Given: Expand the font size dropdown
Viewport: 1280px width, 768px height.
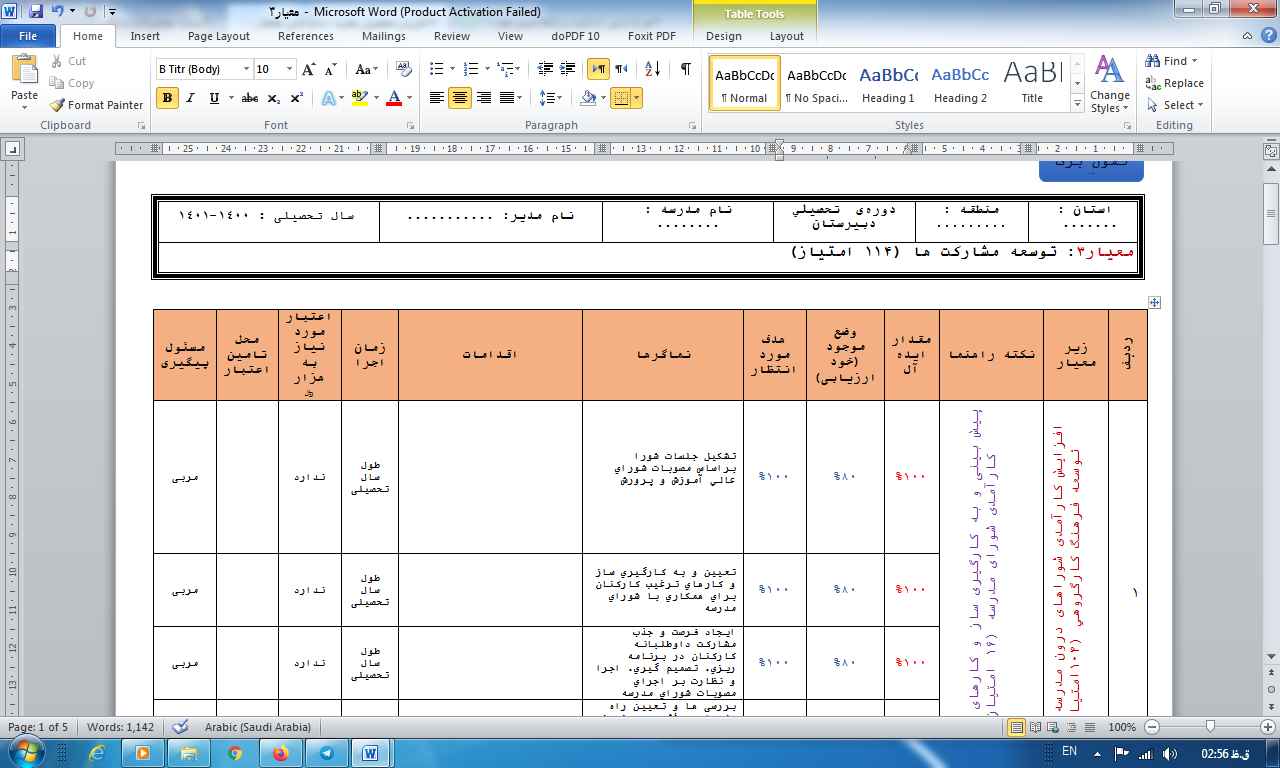Looking at the screenshot, I should pos(290,69).
